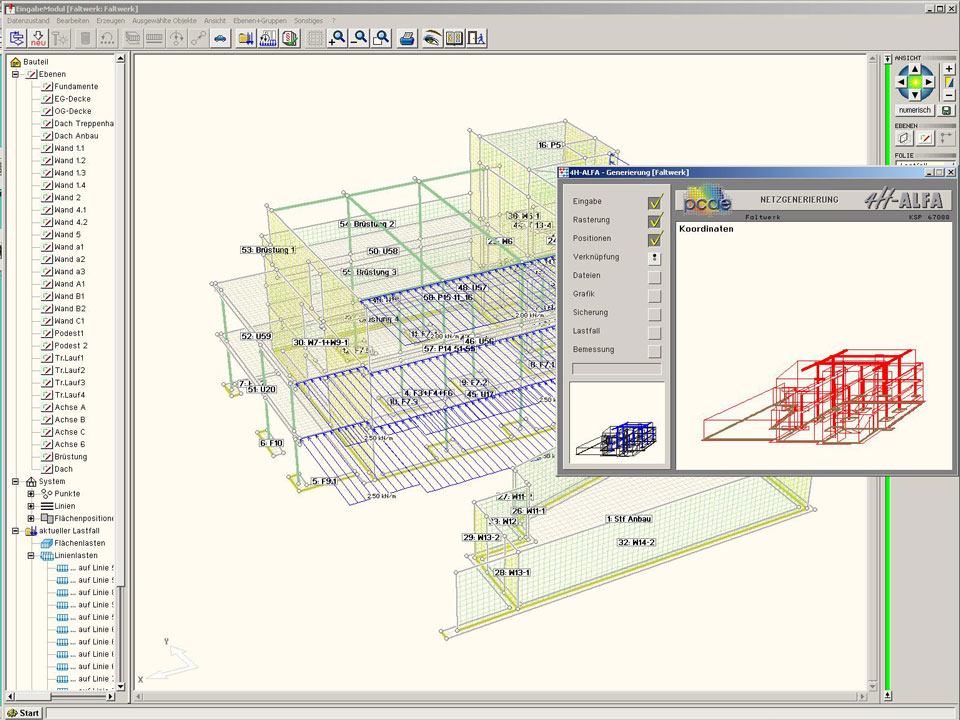Toggle the Wand 1.1 layer checkbox
Viewport: 960px width, 720px height.
pyautogui.click(x=46, y=148)
